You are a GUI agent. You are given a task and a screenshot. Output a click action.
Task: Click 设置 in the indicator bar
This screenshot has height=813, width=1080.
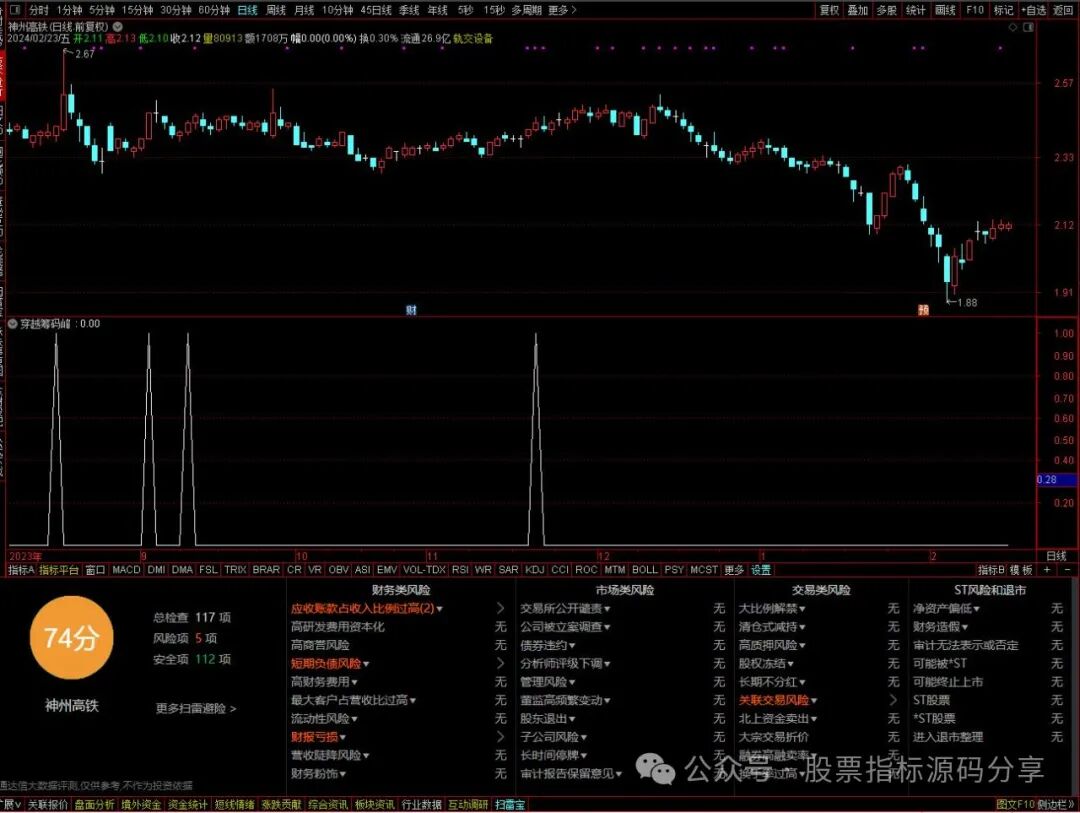761,570
